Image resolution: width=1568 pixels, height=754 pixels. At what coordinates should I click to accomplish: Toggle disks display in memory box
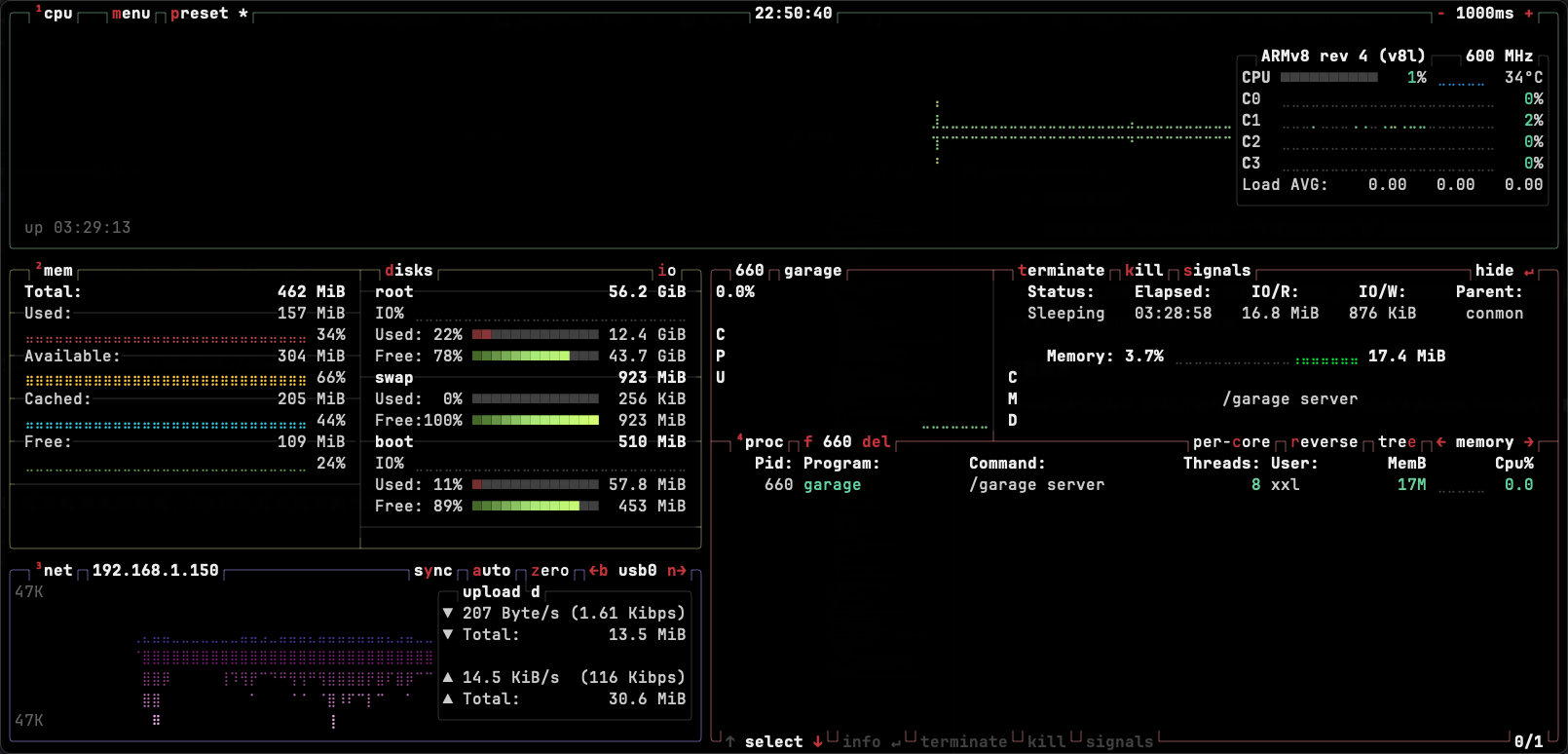coord(409,271)
